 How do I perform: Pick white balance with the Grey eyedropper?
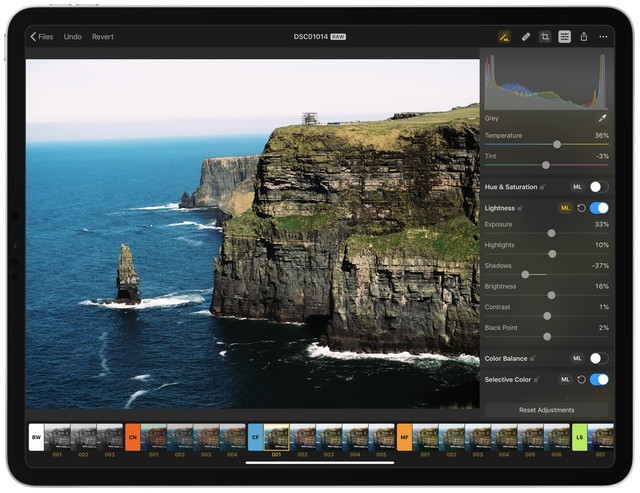point(602,118)
